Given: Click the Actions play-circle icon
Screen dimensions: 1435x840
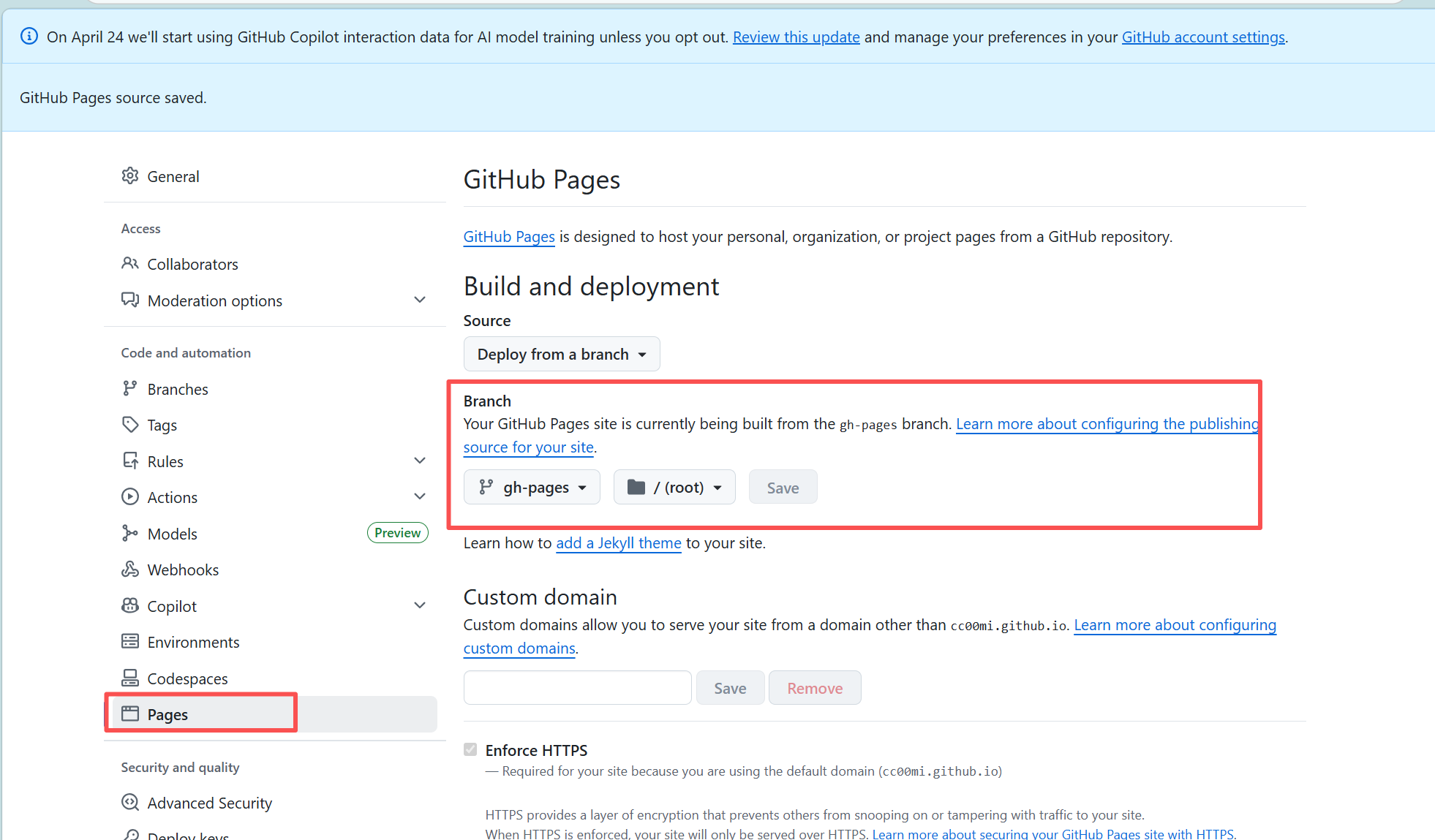Looking at the screenshot, I should click(x=130, y=496).
